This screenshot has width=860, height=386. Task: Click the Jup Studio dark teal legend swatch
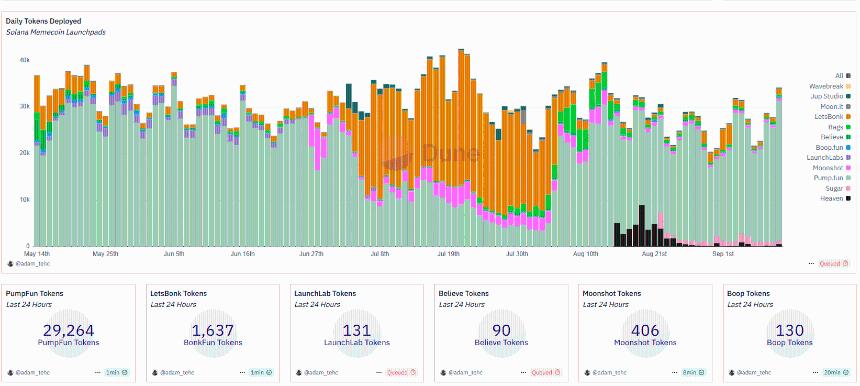pos(848,96)
